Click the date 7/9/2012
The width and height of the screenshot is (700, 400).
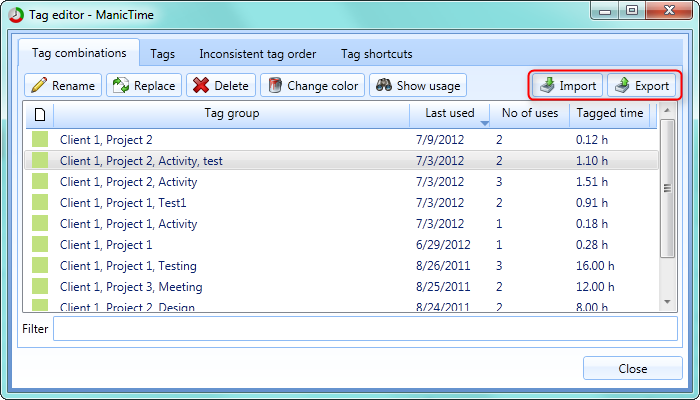440,140
